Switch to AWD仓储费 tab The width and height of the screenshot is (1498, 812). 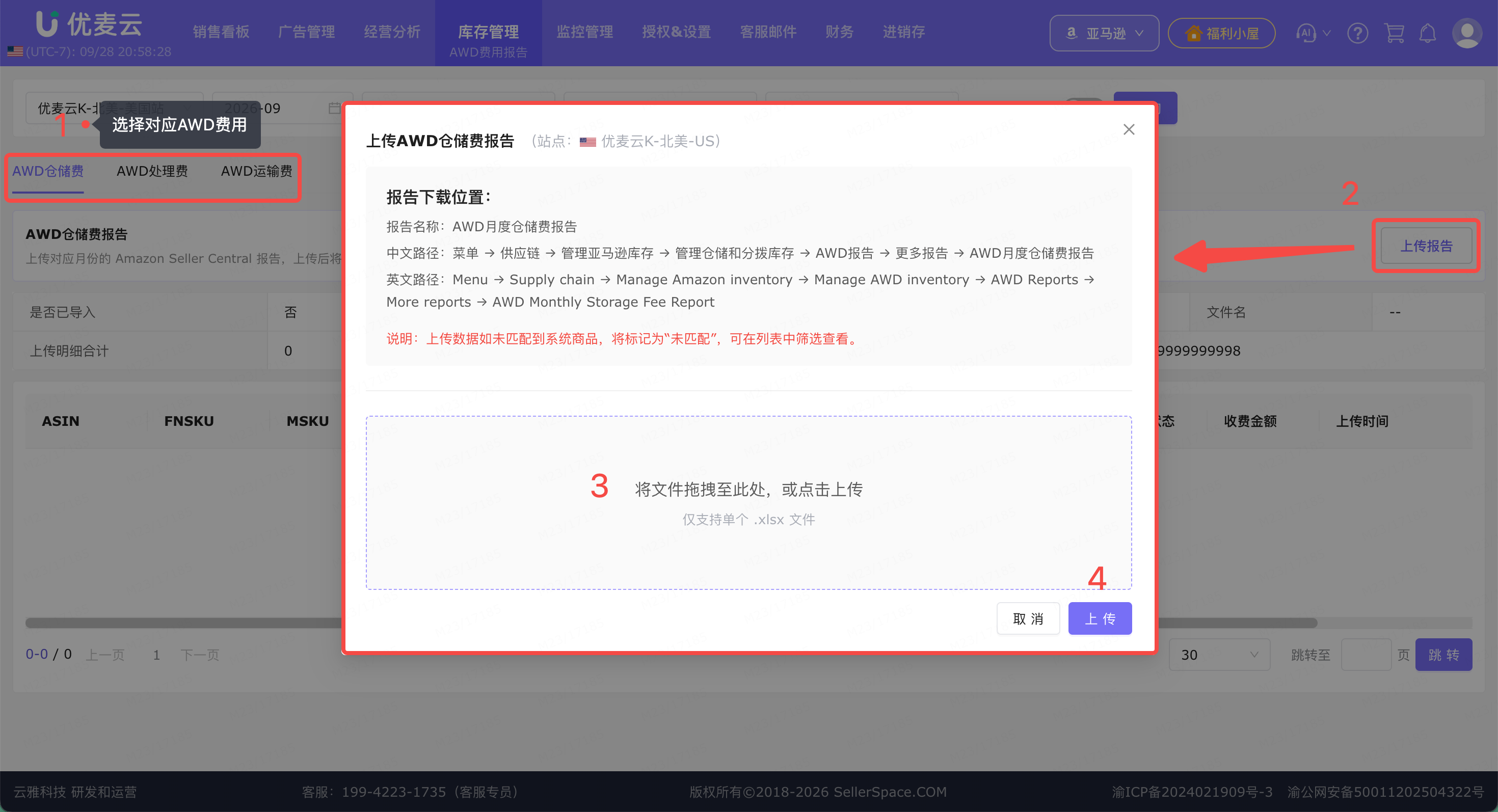tap(48, 171)
